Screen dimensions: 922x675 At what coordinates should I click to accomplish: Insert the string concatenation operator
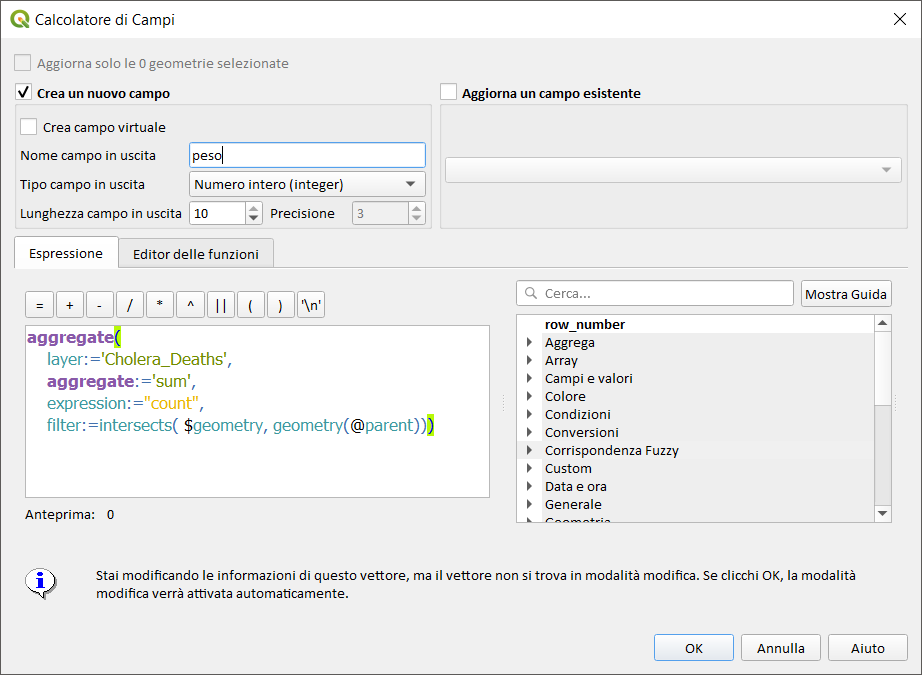click(x=220, y=305)
